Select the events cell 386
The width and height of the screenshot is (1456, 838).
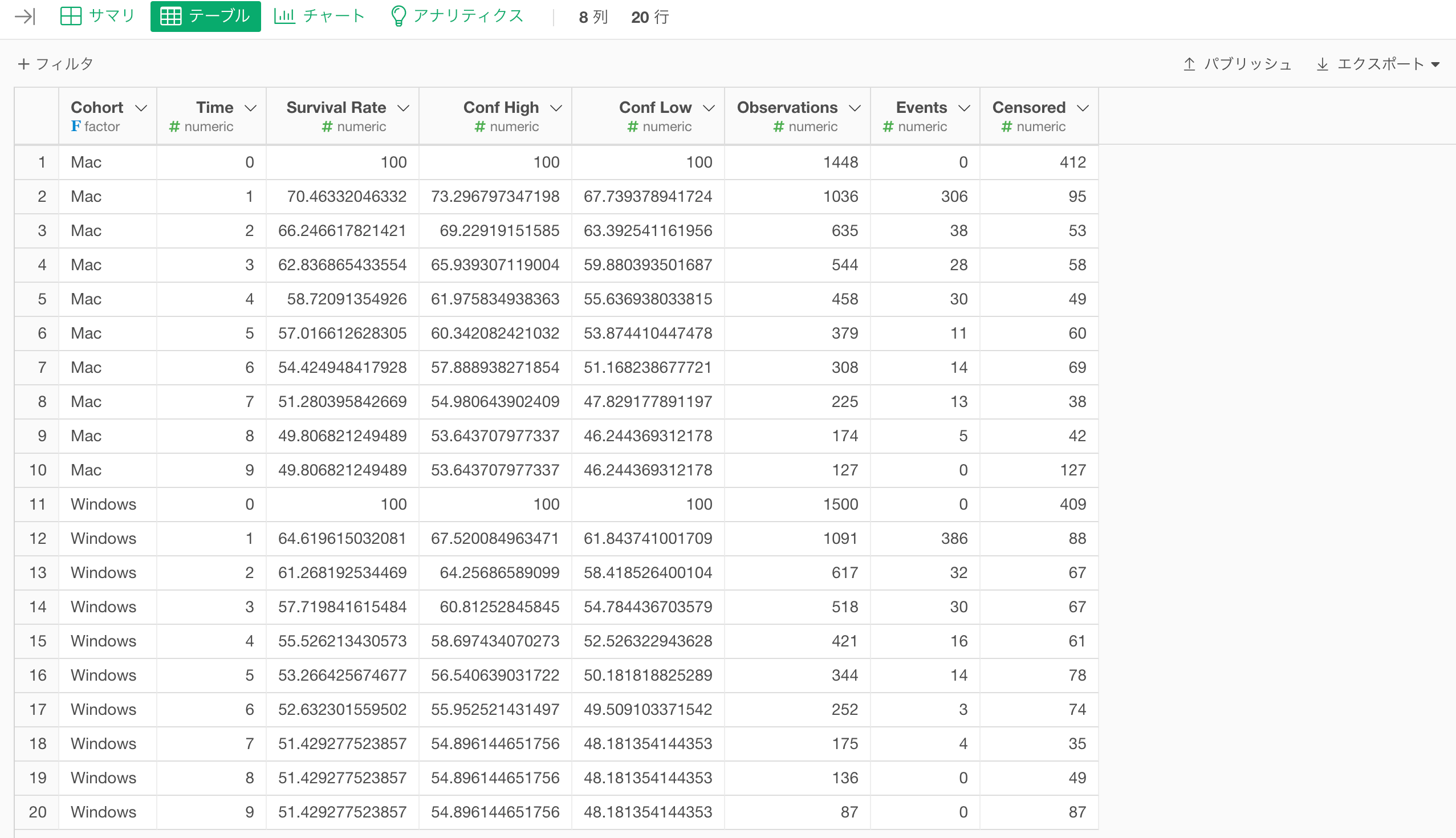click(925, 538)
